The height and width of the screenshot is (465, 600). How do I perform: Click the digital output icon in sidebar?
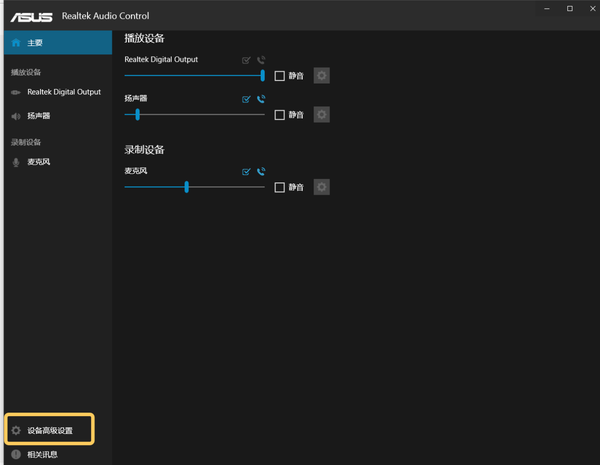(x=16, y=92)
